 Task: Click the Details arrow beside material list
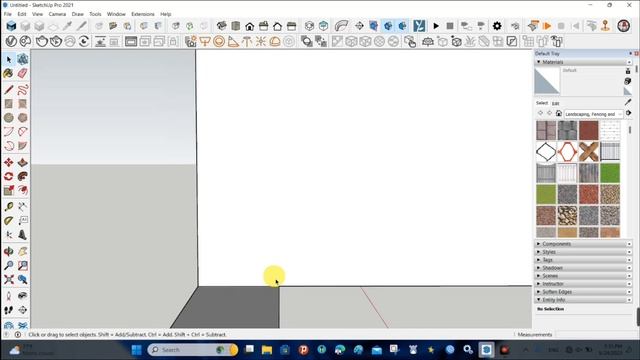click(x=628, y=113)
